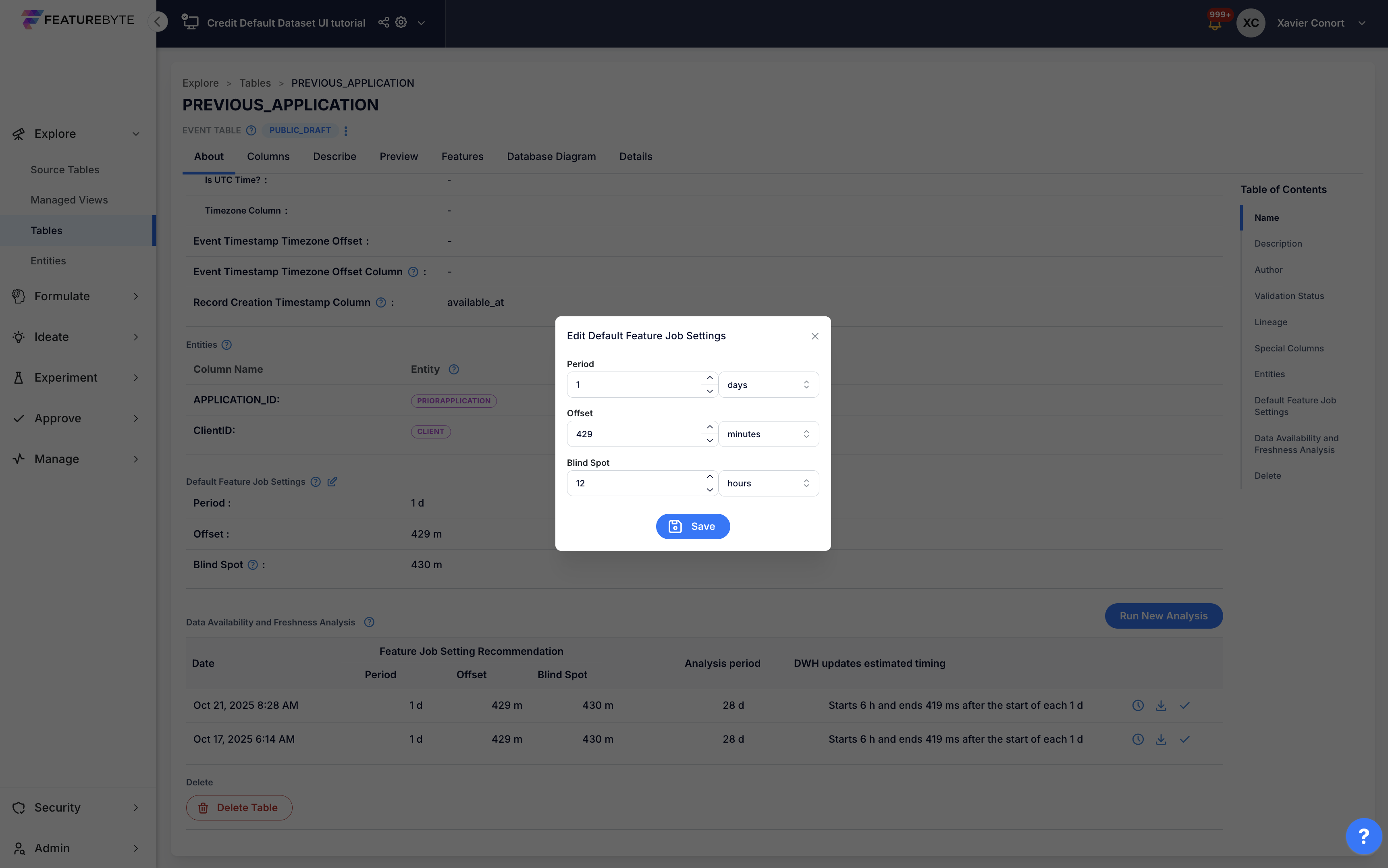Apply Oct 17 recommendation using checkmark icon
The width and height of the screenshot is (1388, 868).
coord(1184,739)
